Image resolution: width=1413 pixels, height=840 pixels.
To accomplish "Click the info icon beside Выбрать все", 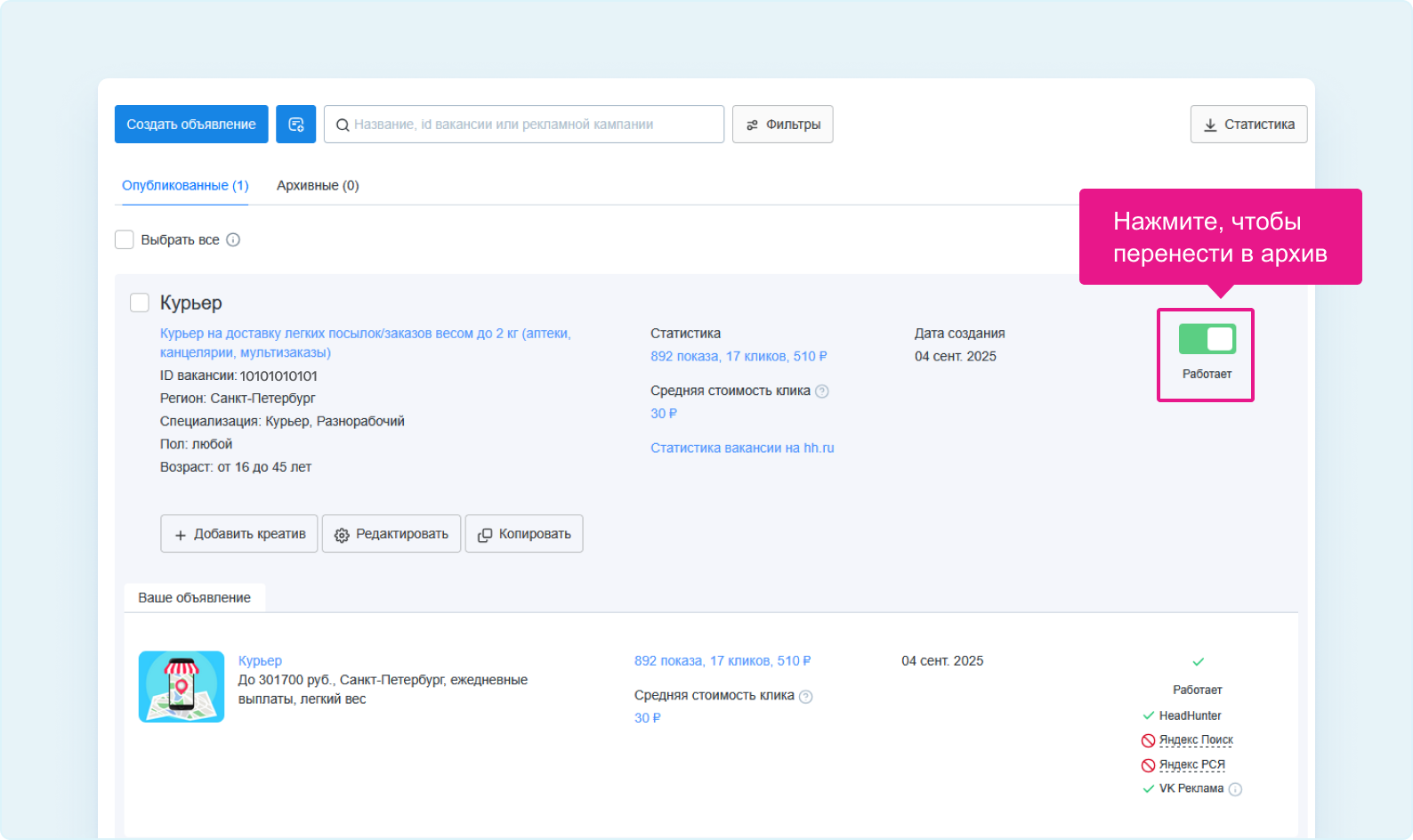I will (x=233, y=240).
